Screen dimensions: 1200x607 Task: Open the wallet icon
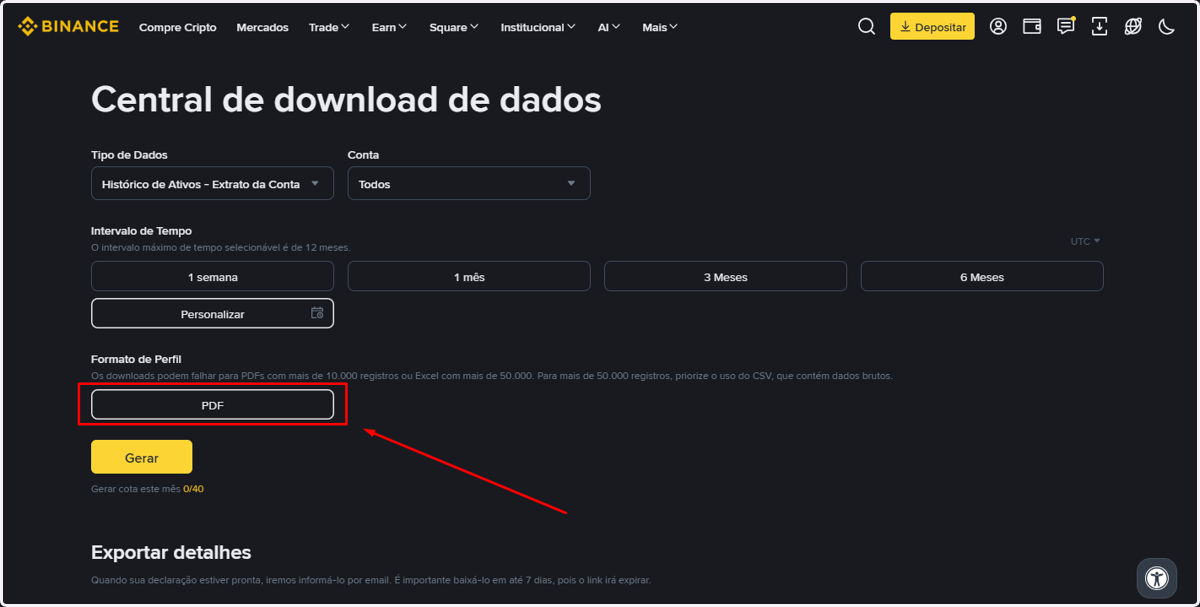click(1032, 27)
